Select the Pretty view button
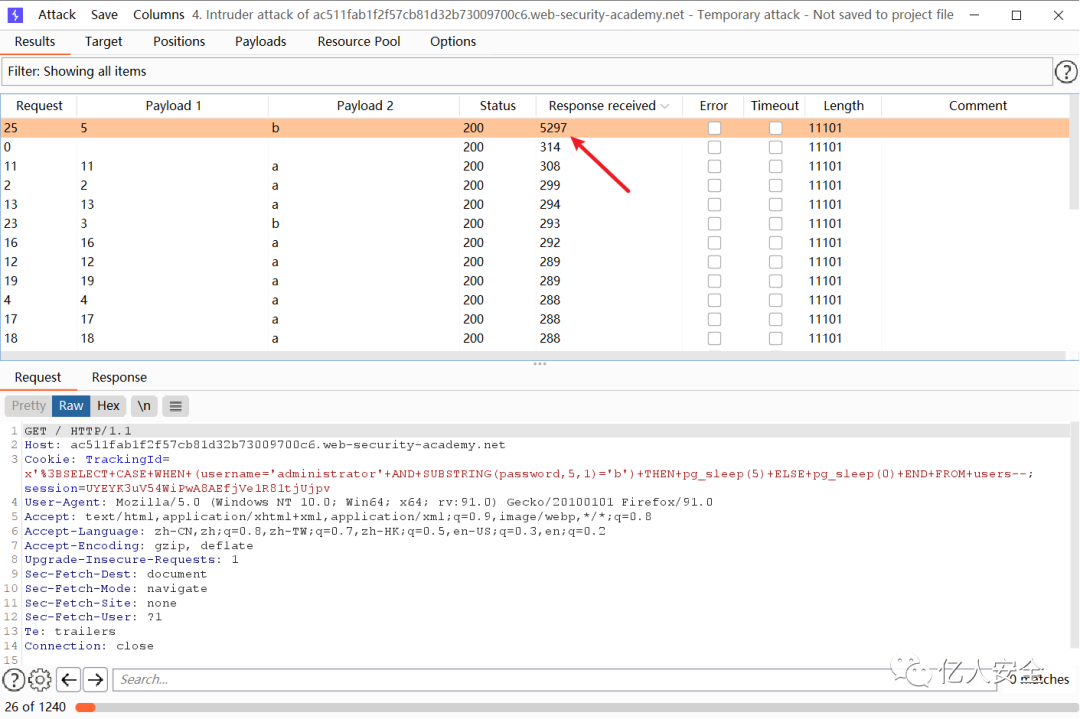This screenshot has height=719, width=1080. (28, 406)
